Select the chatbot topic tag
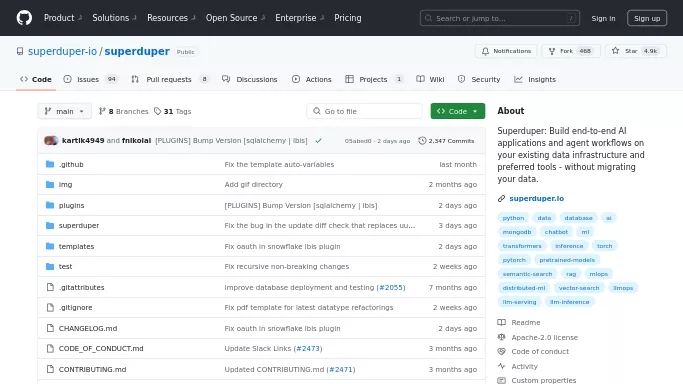Viewport: 683px width, 384px height. pos(556,232)
